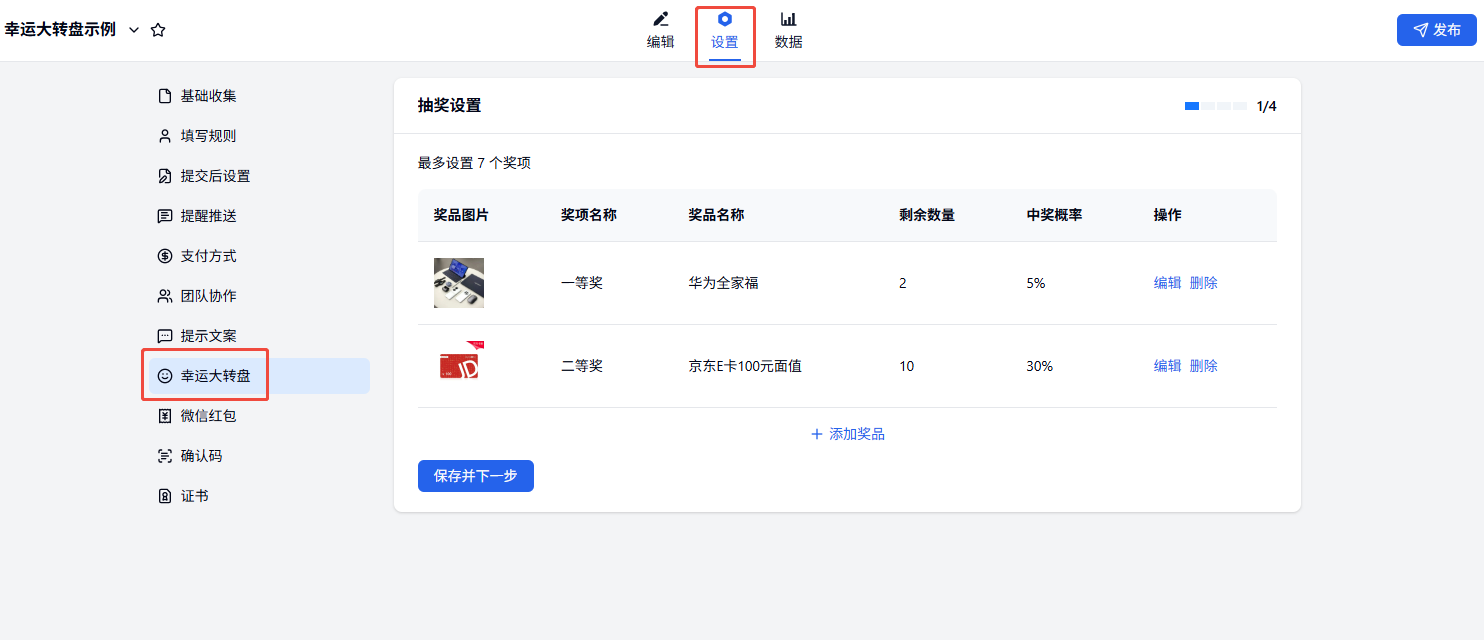Select 填写规则 sidebar item
The height and width of the screenshot is (640, 1484).
[x=208, y=136]
